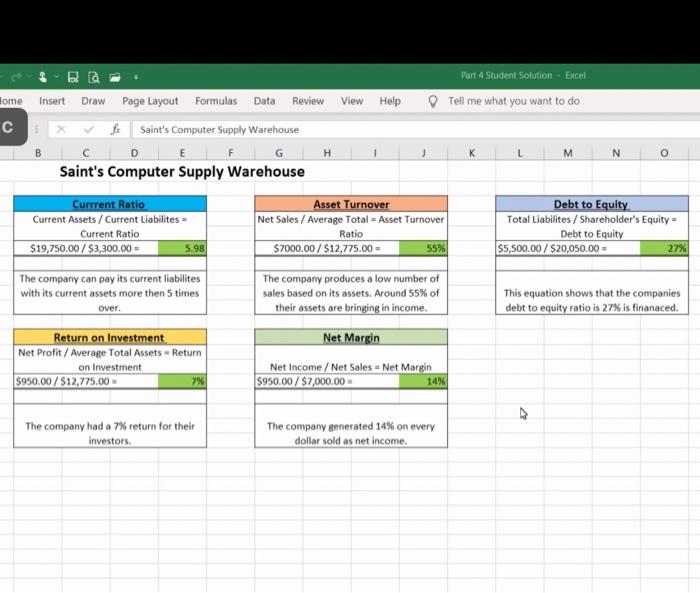
Task: Click the $7000.00 / $12,775.00 = cell
Action: pyautogui.click(x=327, y=248)
